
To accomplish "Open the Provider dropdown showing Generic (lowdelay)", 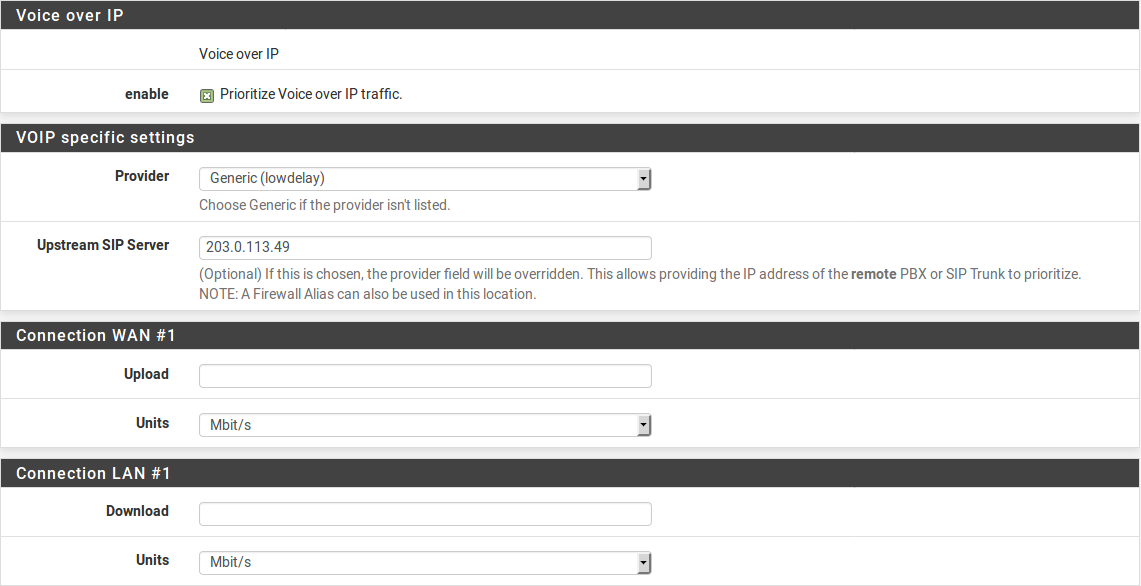I will pos(425,179).
